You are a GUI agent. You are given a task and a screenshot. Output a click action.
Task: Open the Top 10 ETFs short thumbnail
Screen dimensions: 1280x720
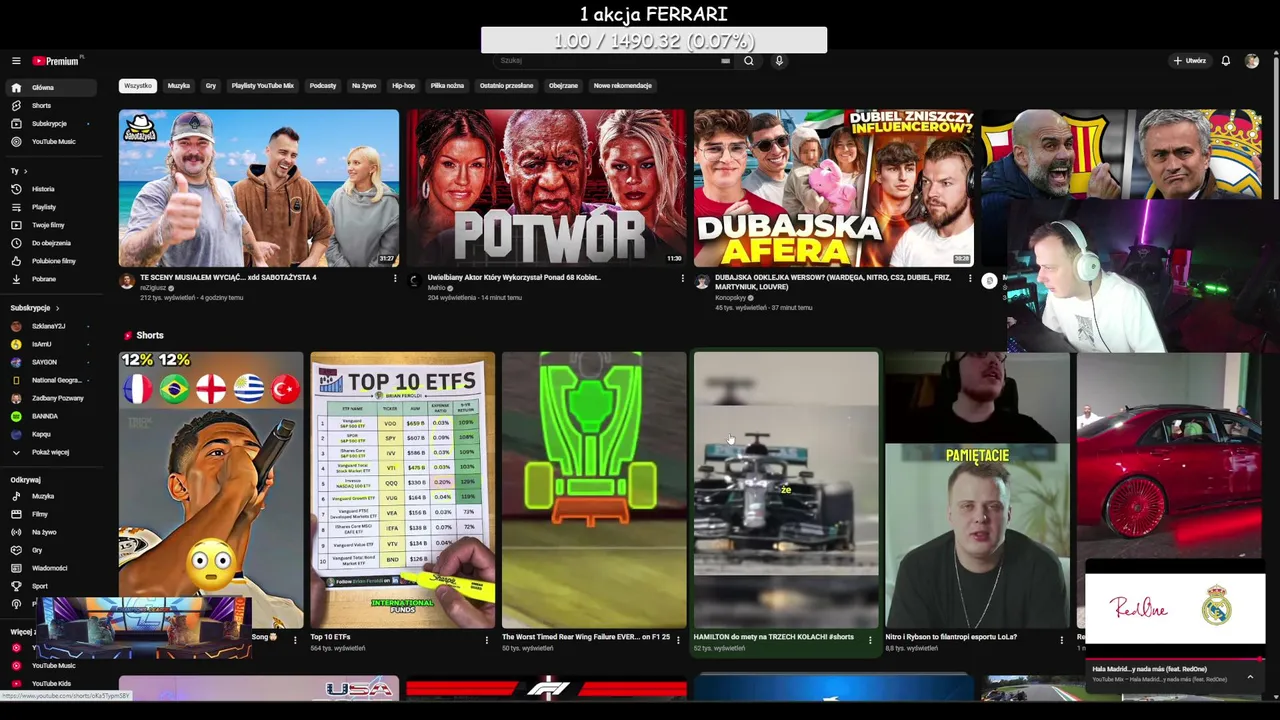(402, 489)
